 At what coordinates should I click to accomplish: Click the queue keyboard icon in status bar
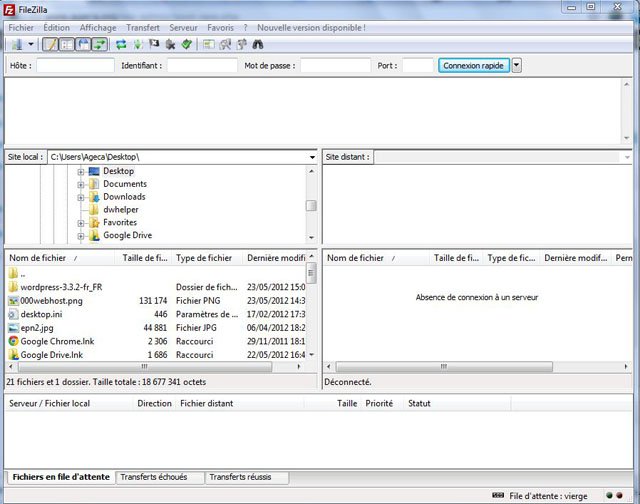click(498, 495)
